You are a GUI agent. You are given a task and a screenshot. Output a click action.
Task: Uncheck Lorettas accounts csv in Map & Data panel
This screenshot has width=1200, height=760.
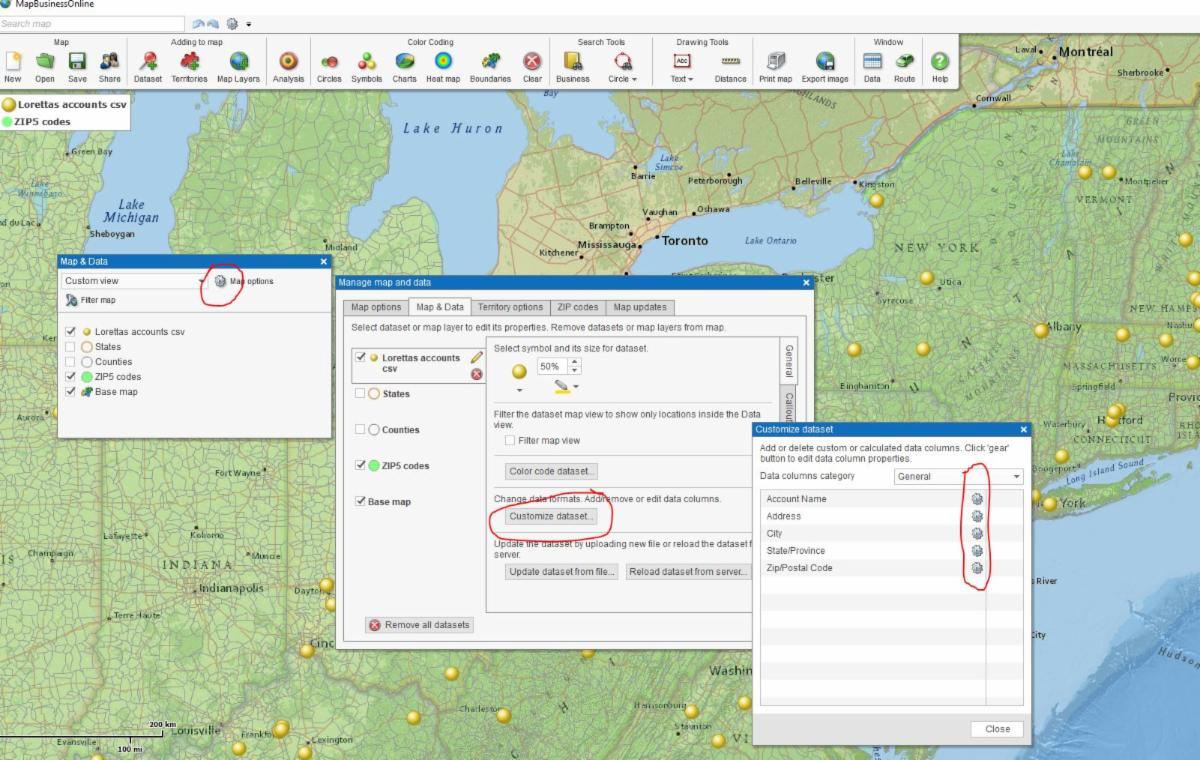coord(70,331)
